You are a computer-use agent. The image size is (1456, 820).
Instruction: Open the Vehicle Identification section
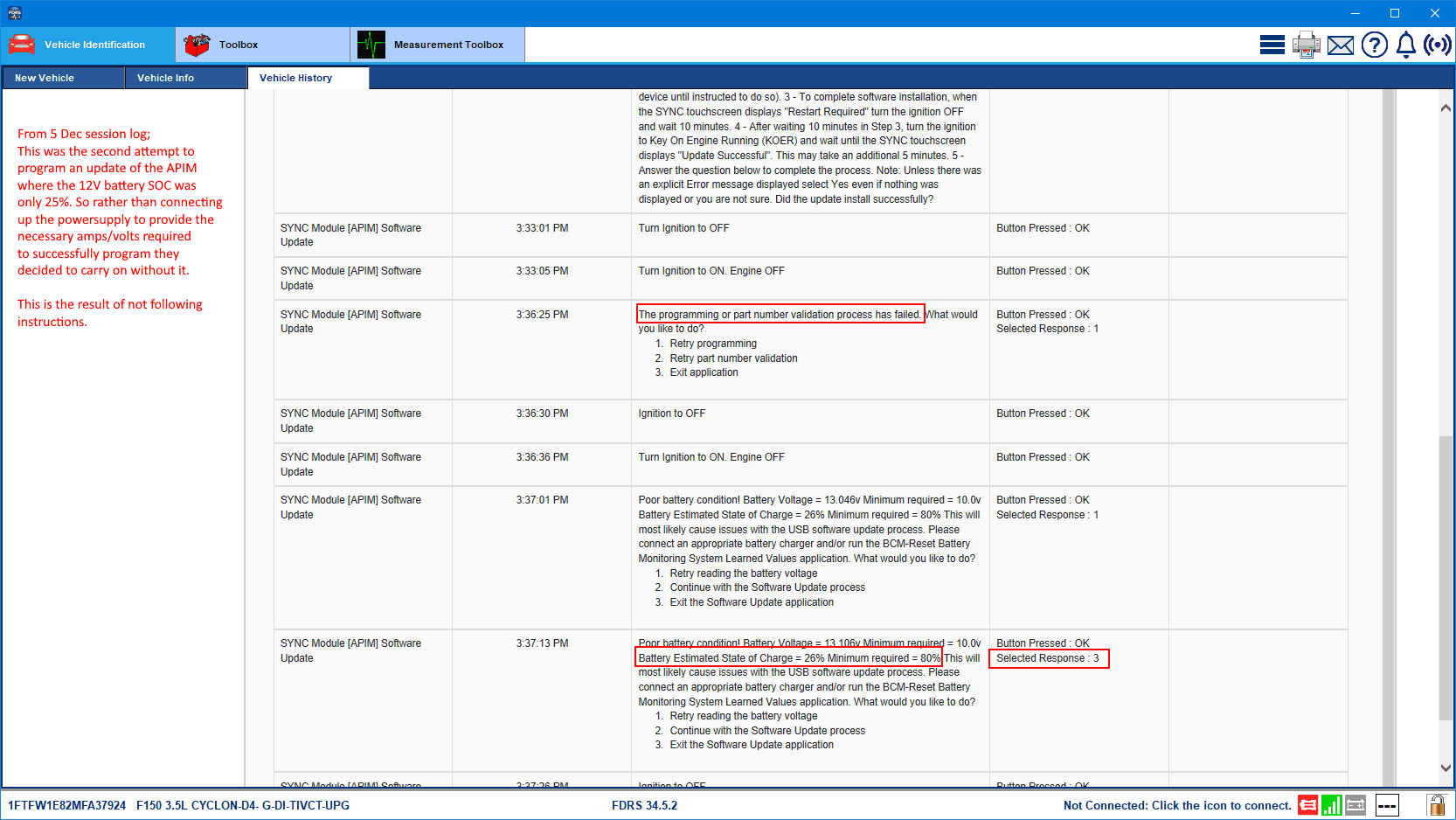[87, 45]
